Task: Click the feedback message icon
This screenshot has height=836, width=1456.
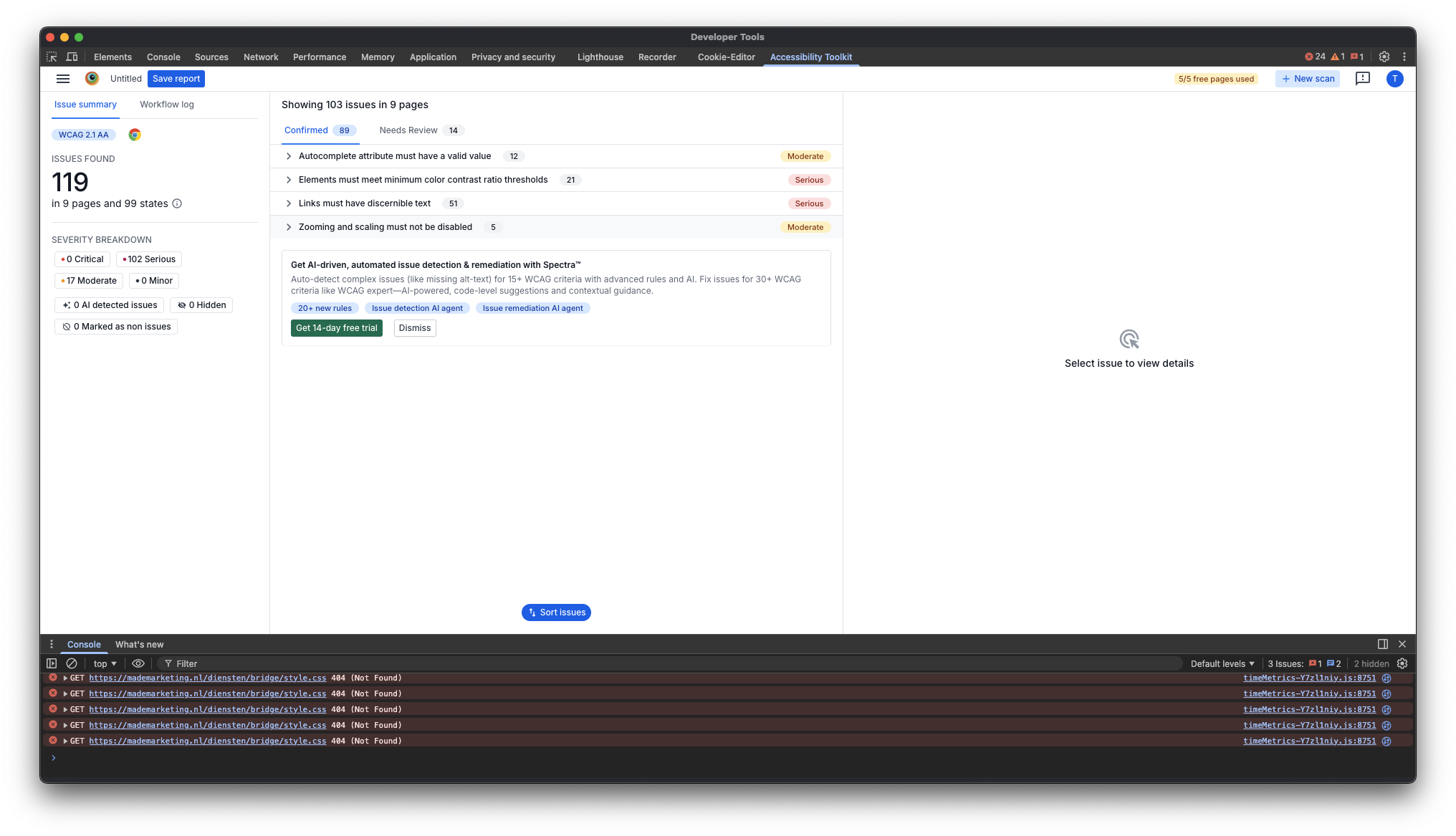Action: coord(1362,79)
